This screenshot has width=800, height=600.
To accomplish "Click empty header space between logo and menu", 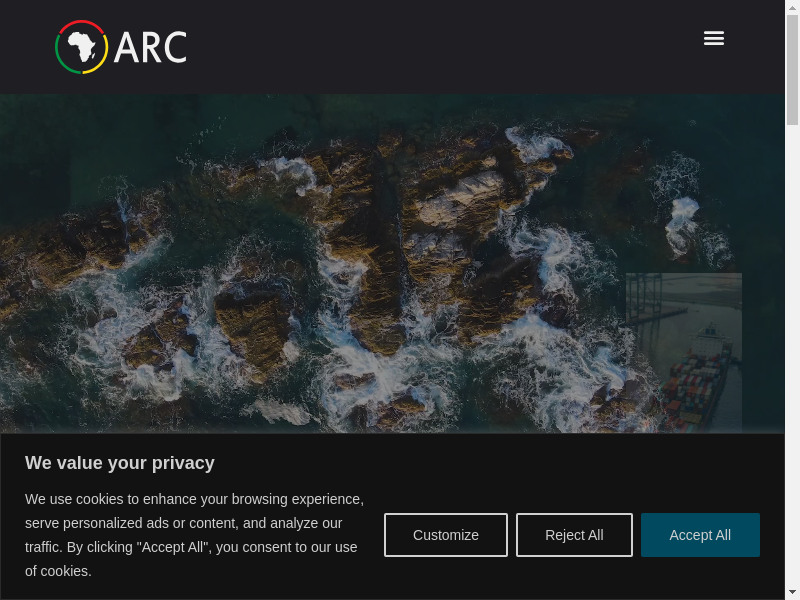I will (440, 47).
